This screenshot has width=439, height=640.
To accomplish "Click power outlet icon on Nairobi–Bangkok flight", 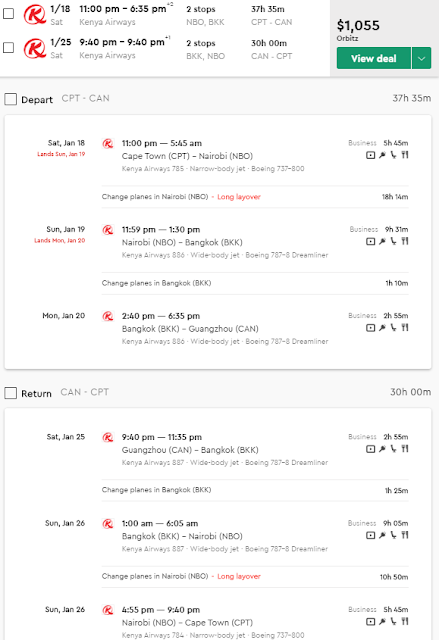I will [382, 241].
